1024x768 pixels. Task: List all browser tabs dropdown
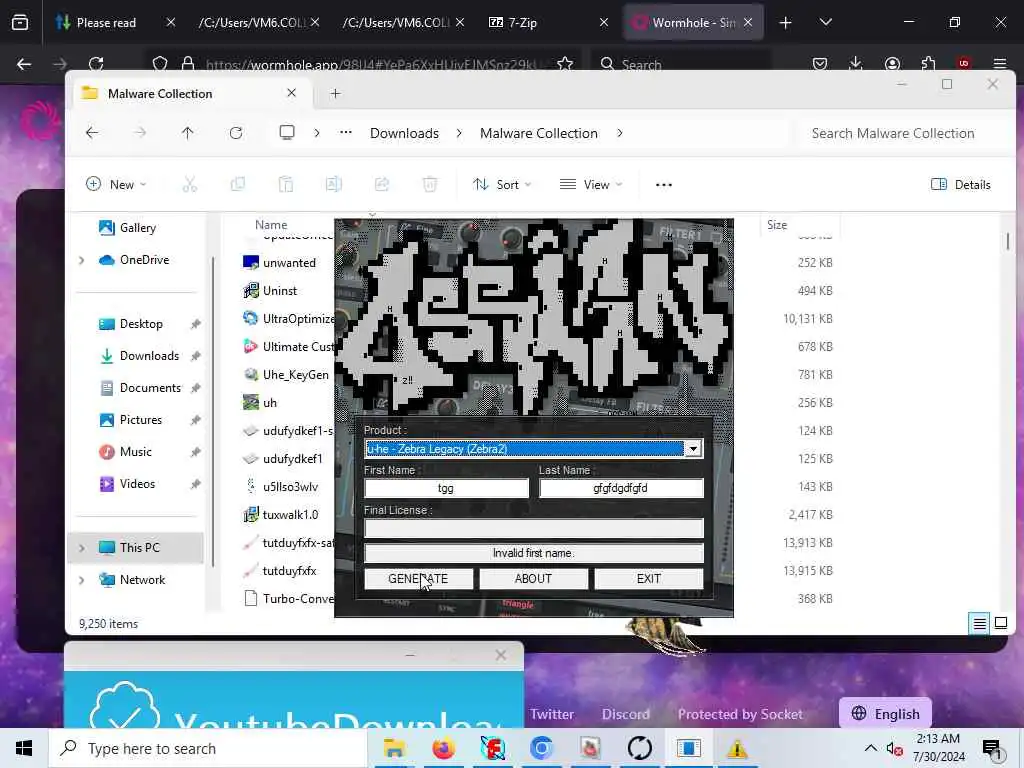point(825,23)
